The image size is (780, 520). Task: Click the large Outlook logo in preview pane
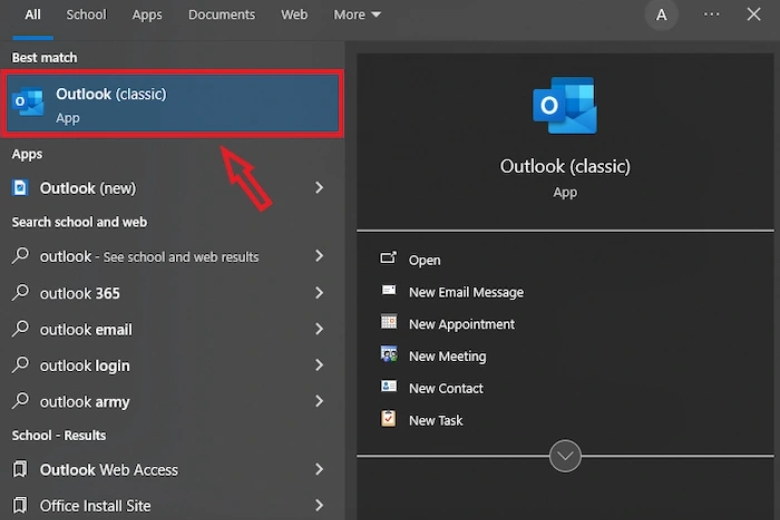pos(565,105)
